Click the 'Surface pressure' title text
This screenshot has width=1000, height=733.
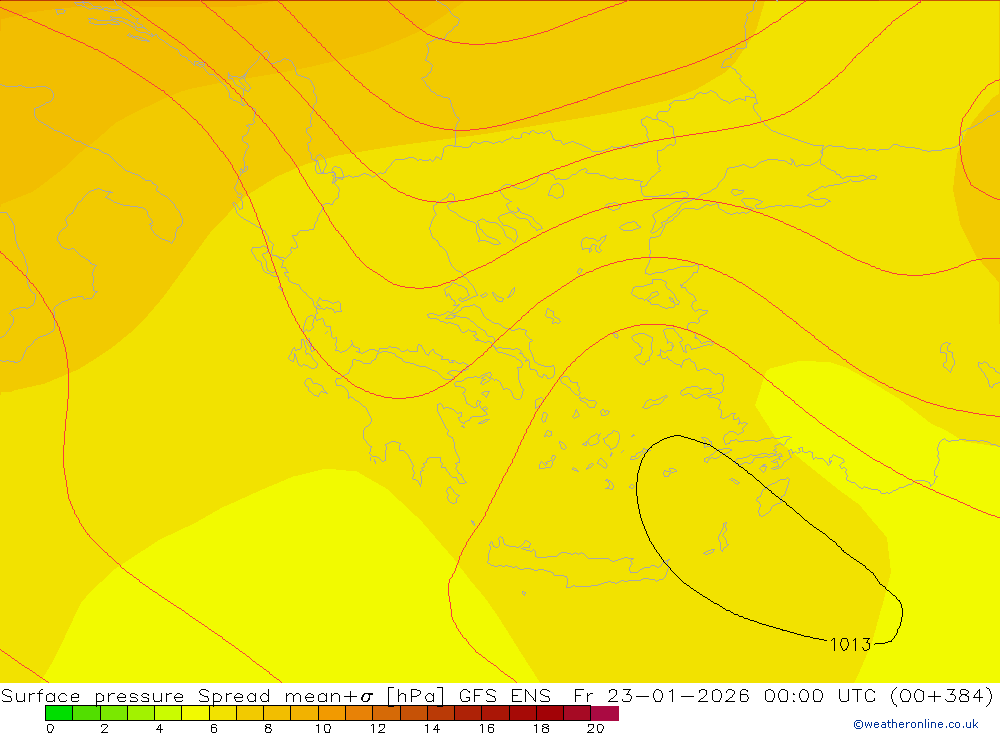[x=92, y=695]
